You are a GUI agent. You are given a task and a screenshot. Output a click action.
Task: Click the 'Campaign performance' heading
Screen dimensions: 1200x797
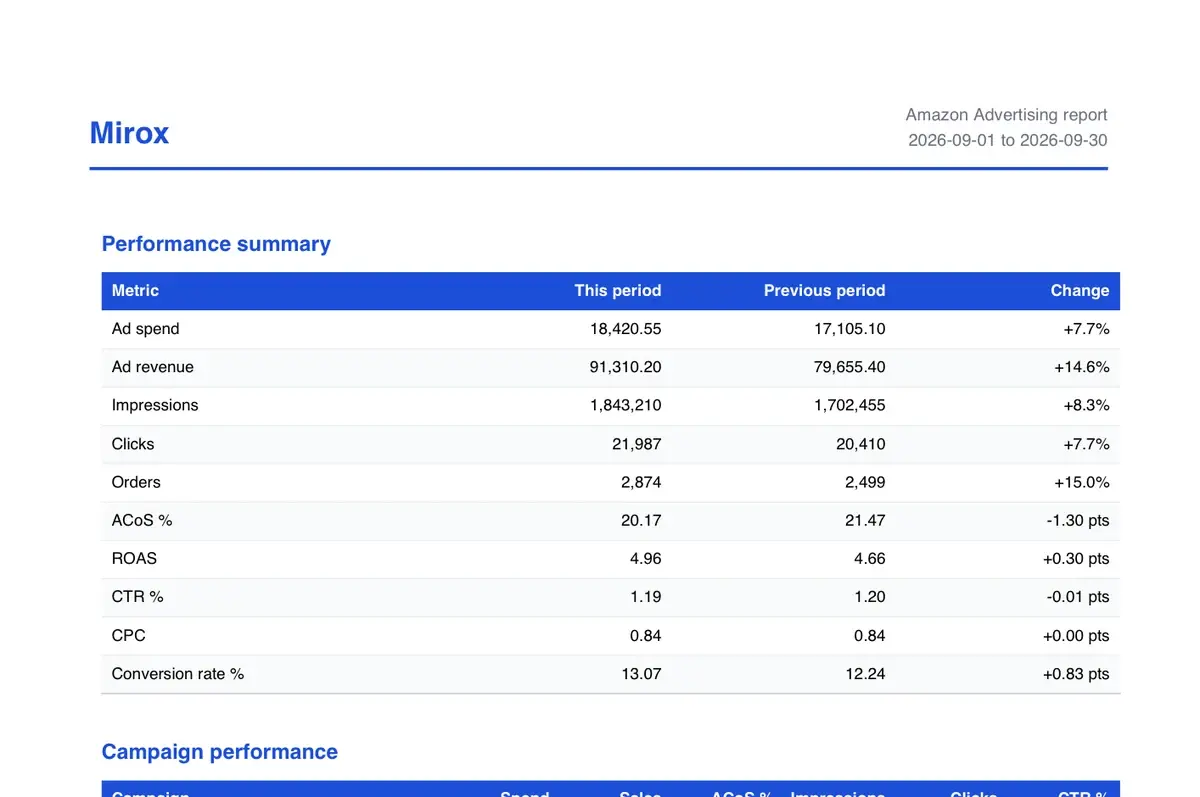(x=220, y=752)
